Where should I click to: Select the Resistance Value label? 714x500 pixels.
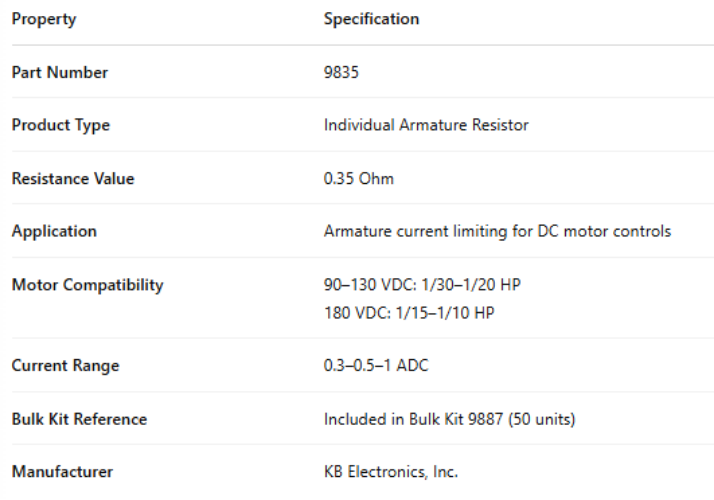72,179
